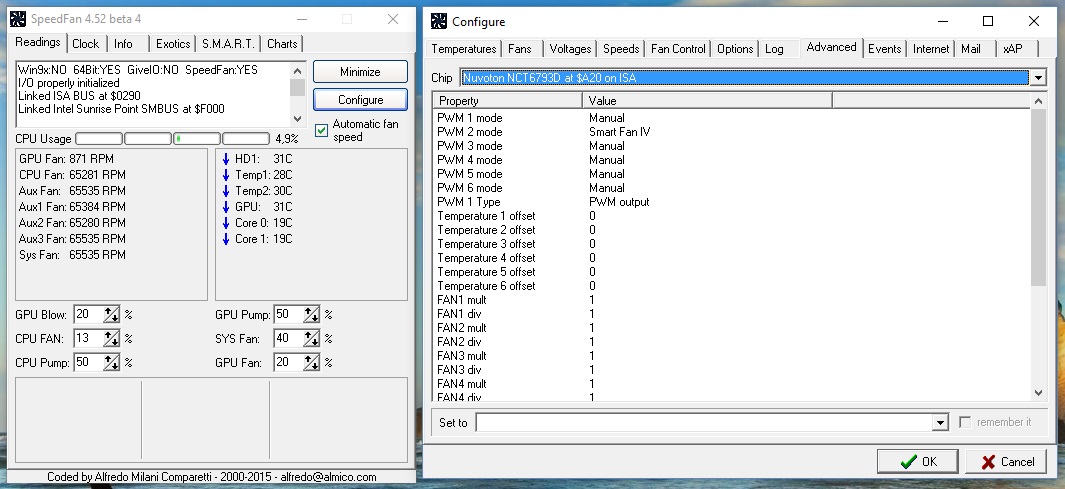Select the FAN1 mult row
Image resolution: width=1065 pixels, height=489 pixels.
732,300
